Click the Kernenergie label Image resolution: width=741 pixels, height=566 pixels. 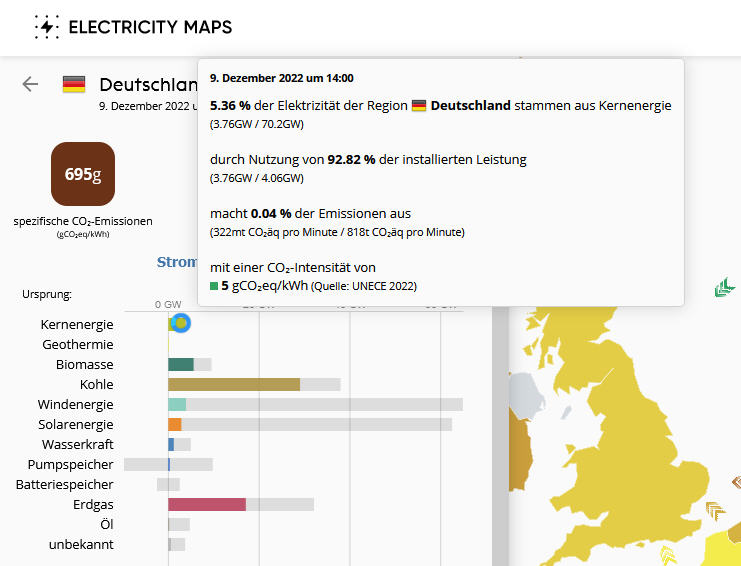click(77, 325)
